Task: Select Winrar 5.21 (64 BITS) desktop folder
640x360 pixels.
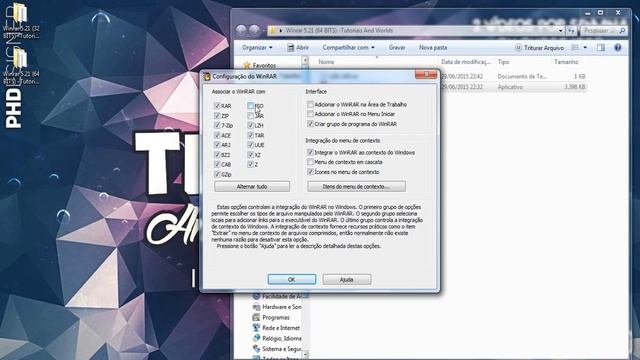Action: pos(20,66)
